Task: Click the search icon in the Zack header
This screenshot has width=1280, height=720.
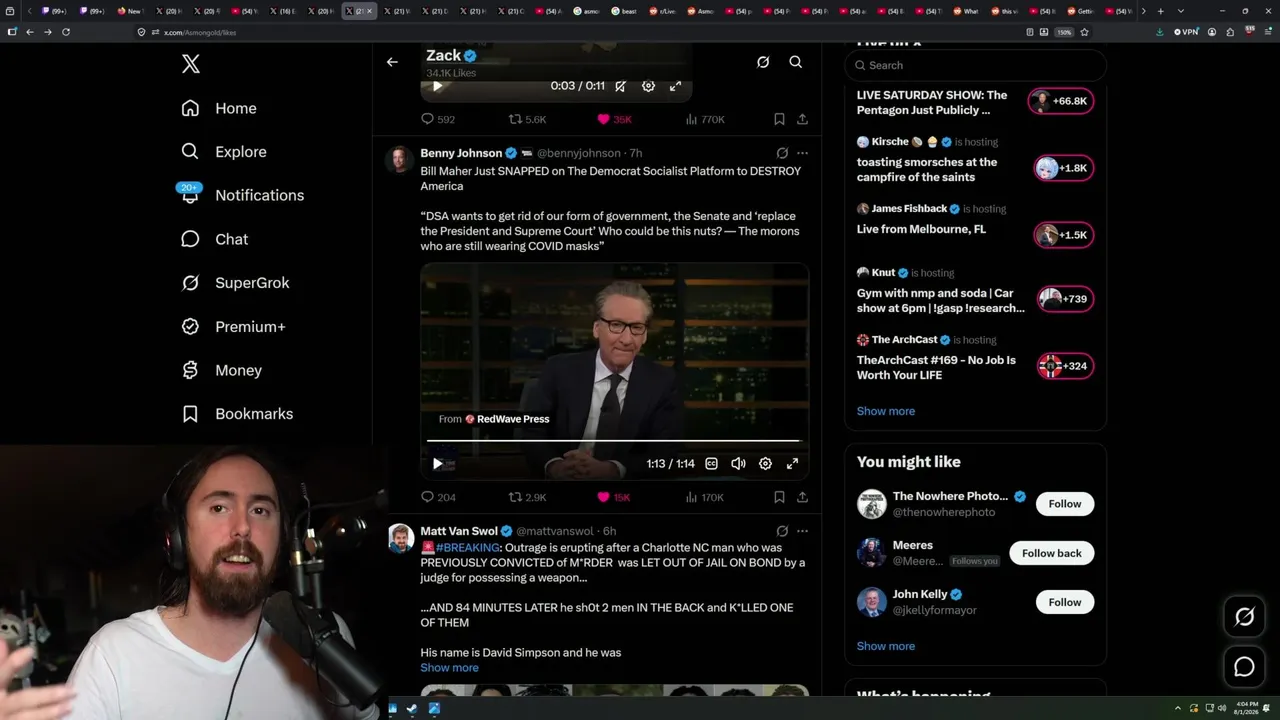Action: point(796,62)
